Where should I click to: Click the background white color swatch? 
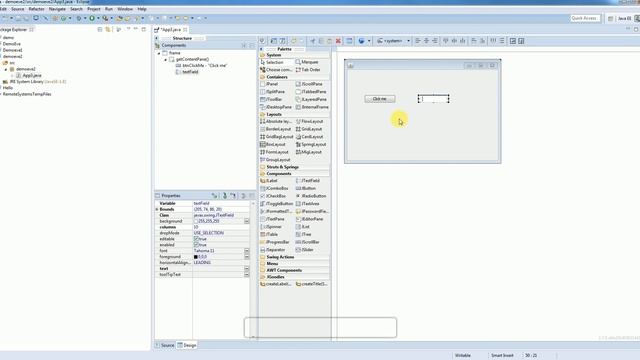coord(196,221)
